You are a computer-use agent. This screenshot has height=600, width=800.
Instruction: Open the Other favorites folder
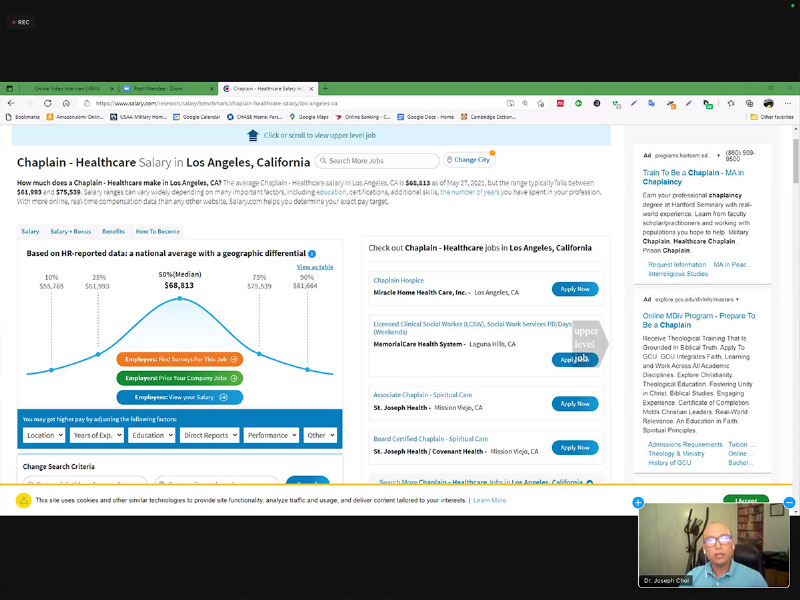pyautogui.click(x=772, y=117)
